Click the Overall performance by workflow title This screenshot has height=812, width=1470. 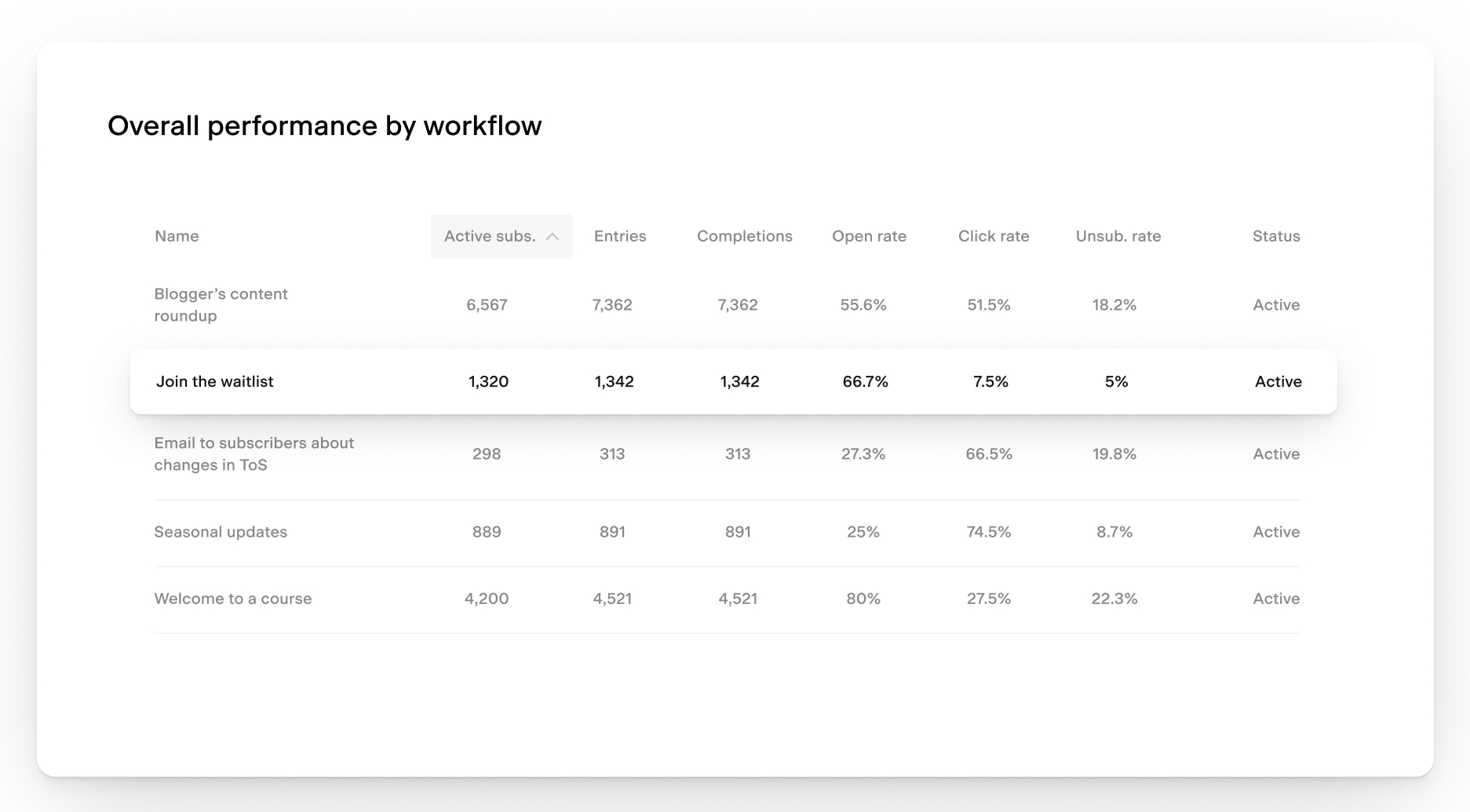pos(325,125)
